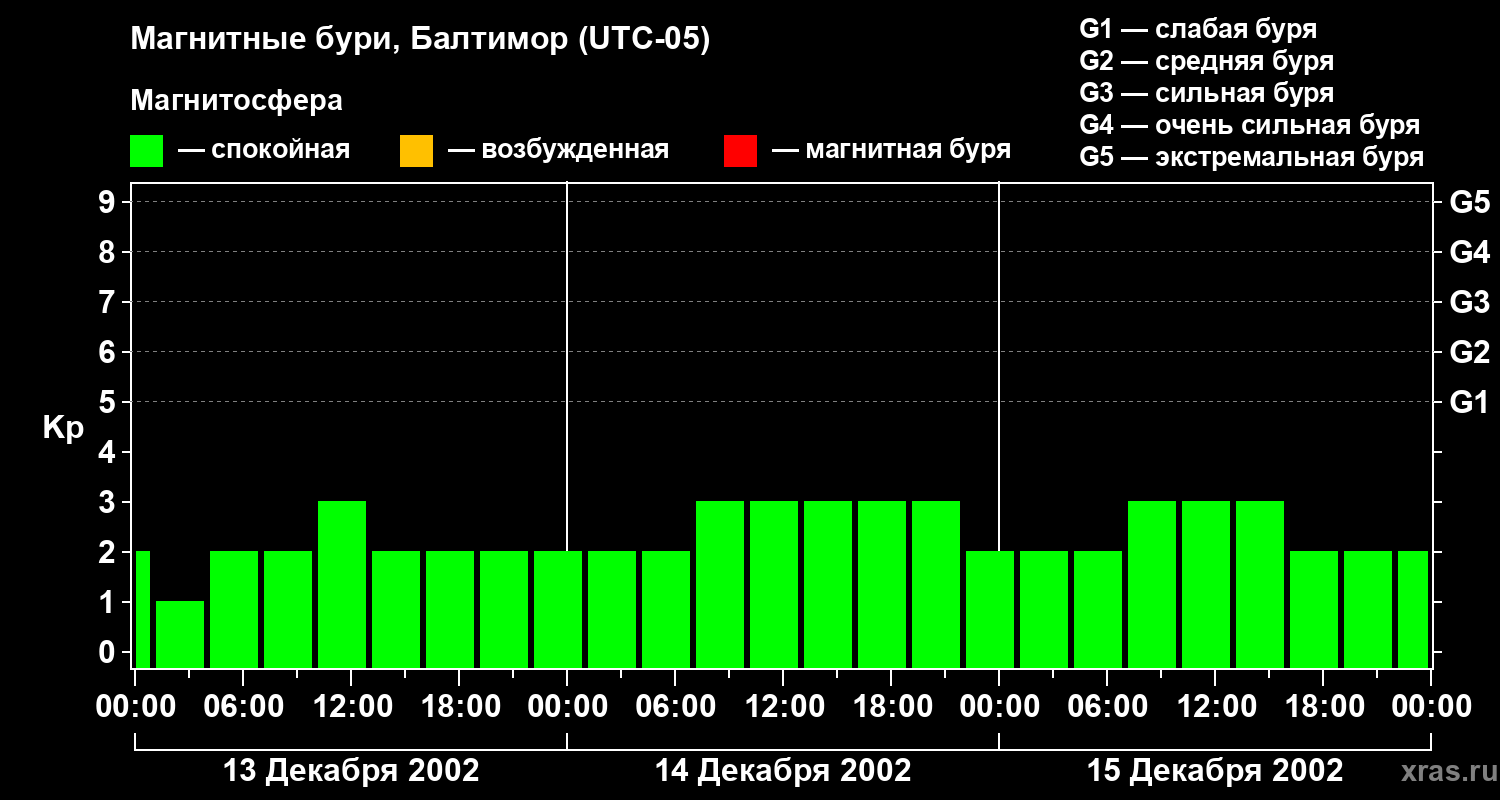Click the only Kp 1 bar on 13 December

(x=180, y=634)
